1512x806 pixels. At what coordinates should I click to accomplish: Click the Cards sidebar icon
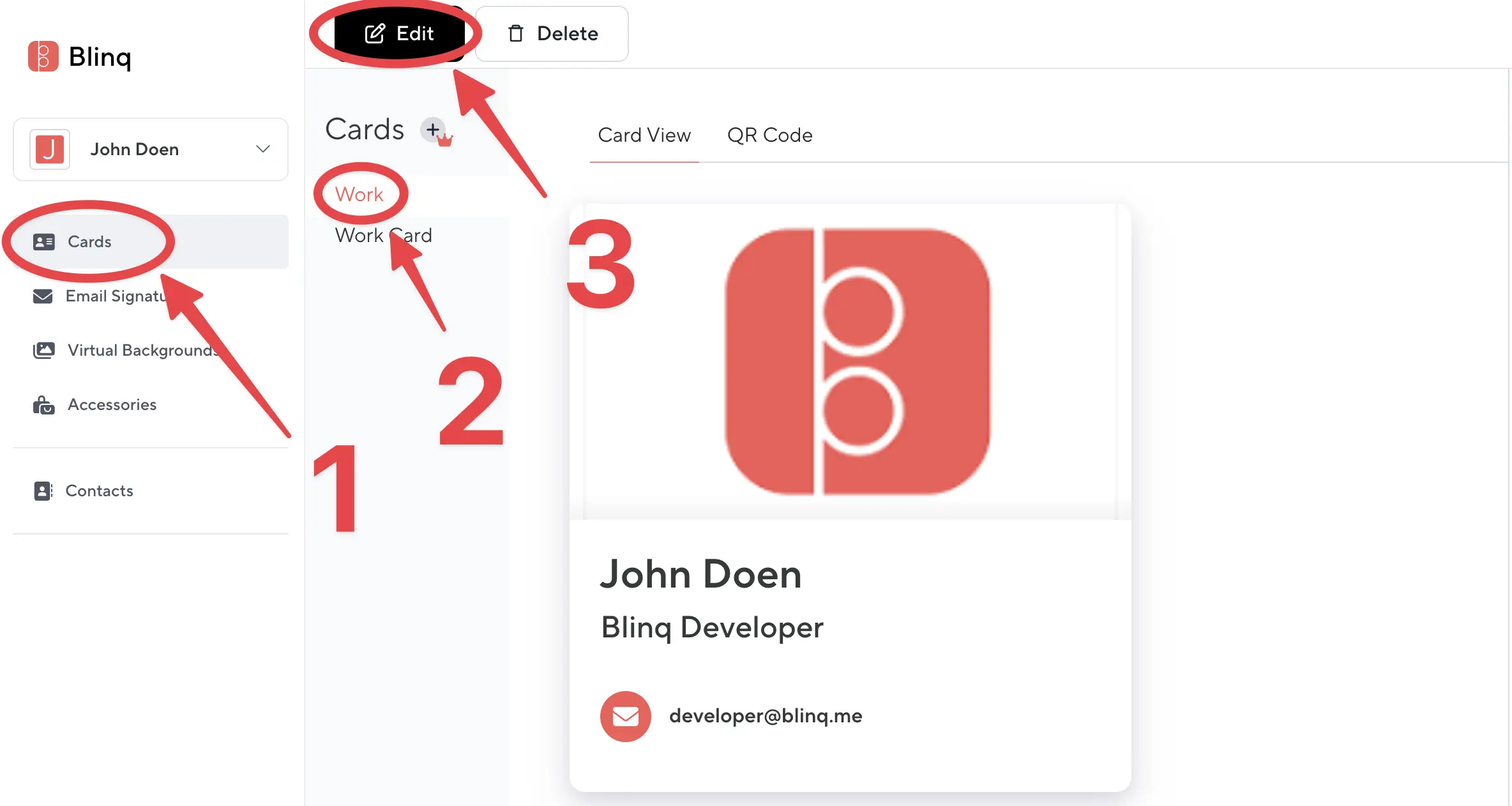coord(43,242)
